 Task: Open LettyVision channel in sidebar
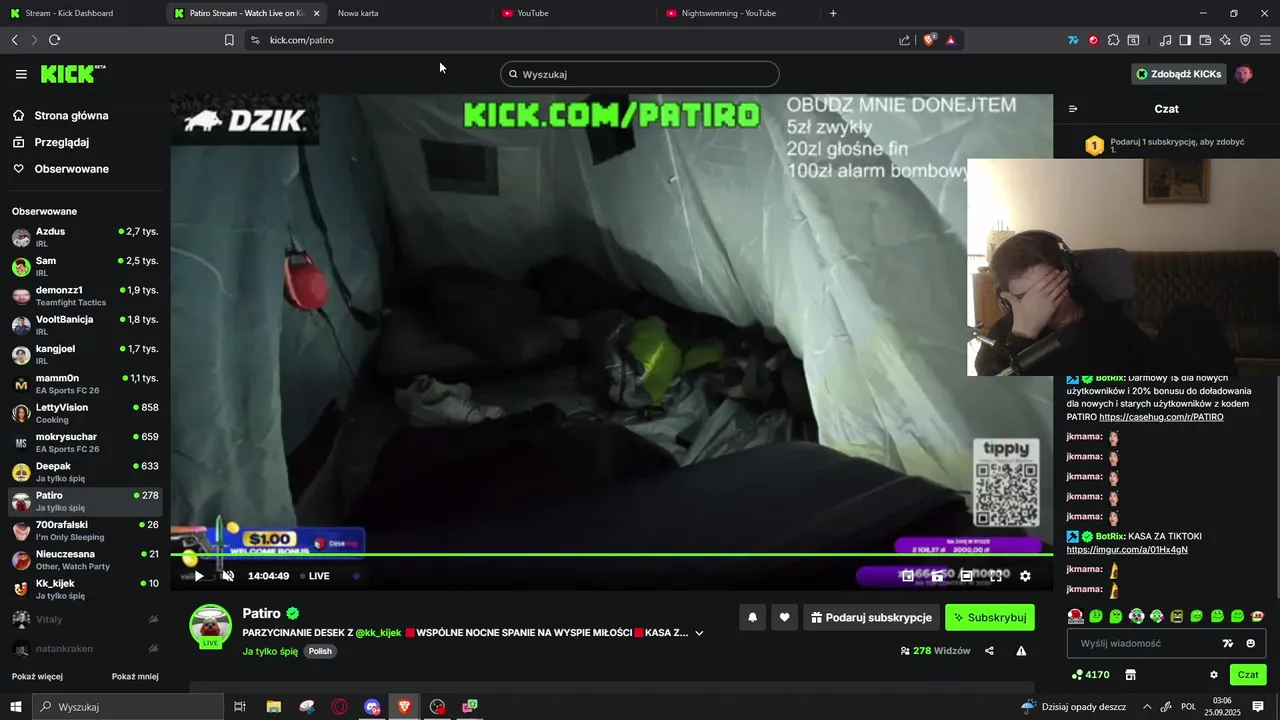click(85, 413)
